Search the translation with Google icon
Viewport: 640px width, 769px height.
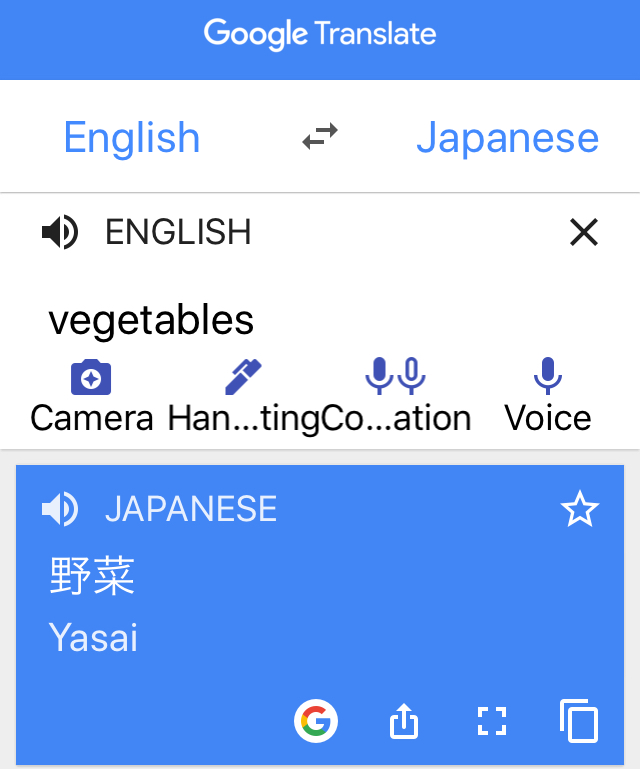316,721
